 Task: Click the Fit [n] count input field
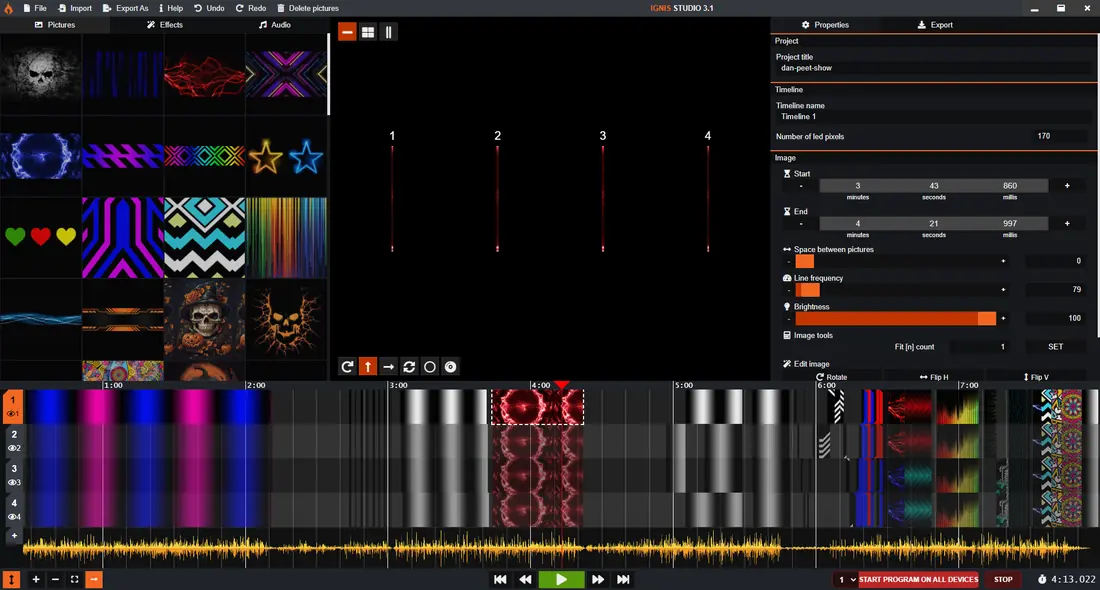click(x=981, y=347)
